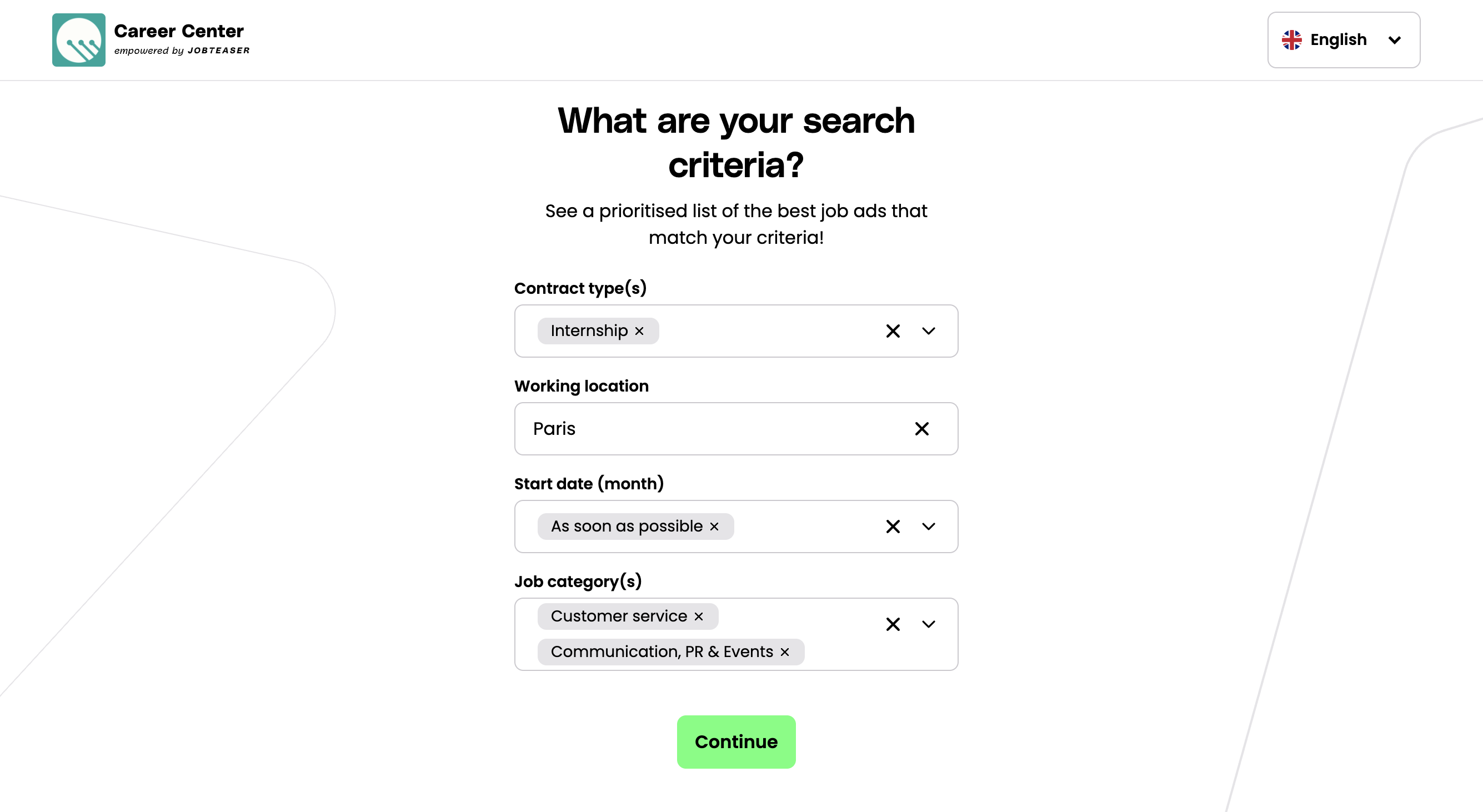Expand the Contract type dropdown

[928, 331]
